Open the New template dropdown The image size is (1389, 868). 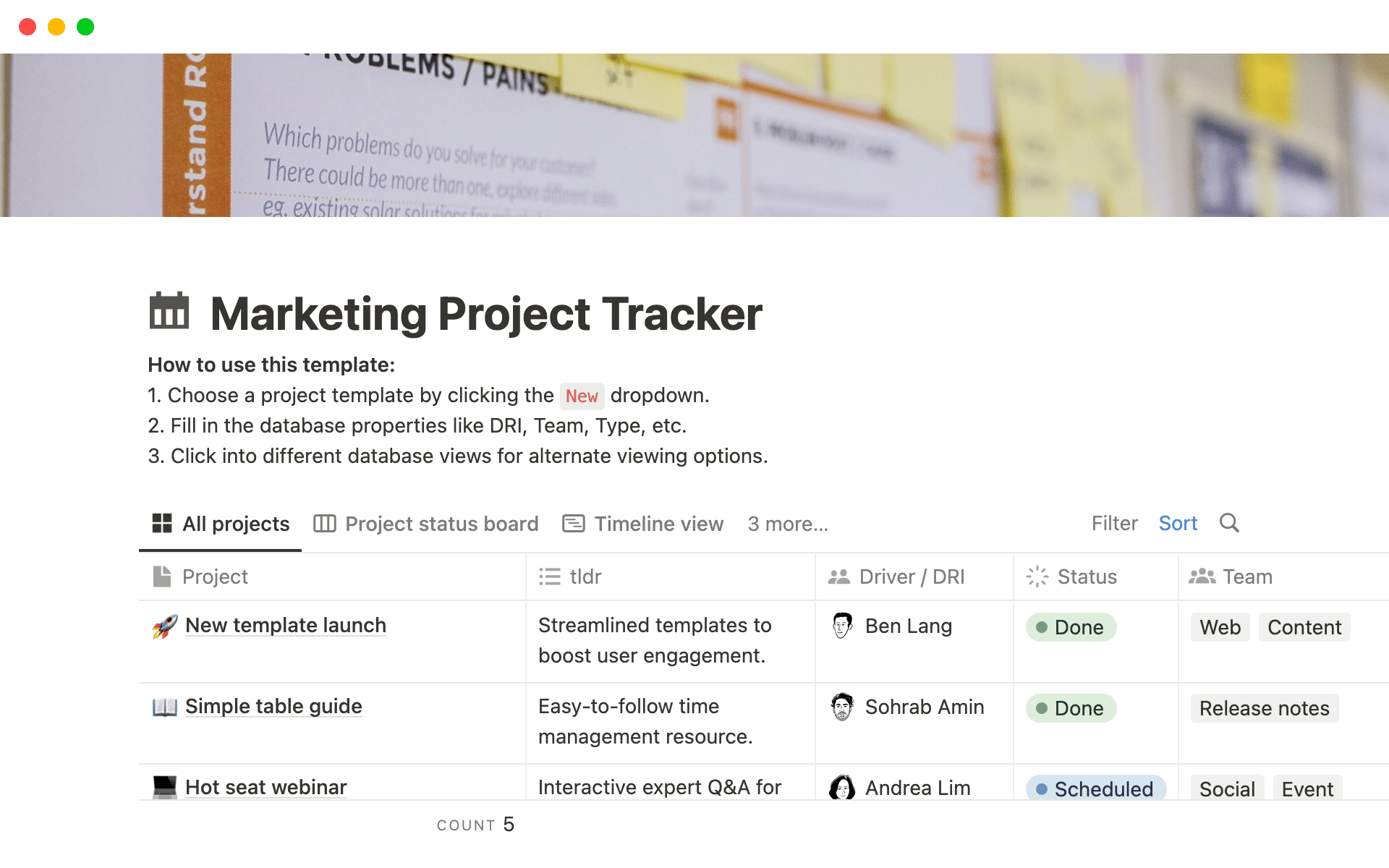click(x=582, y=396)
